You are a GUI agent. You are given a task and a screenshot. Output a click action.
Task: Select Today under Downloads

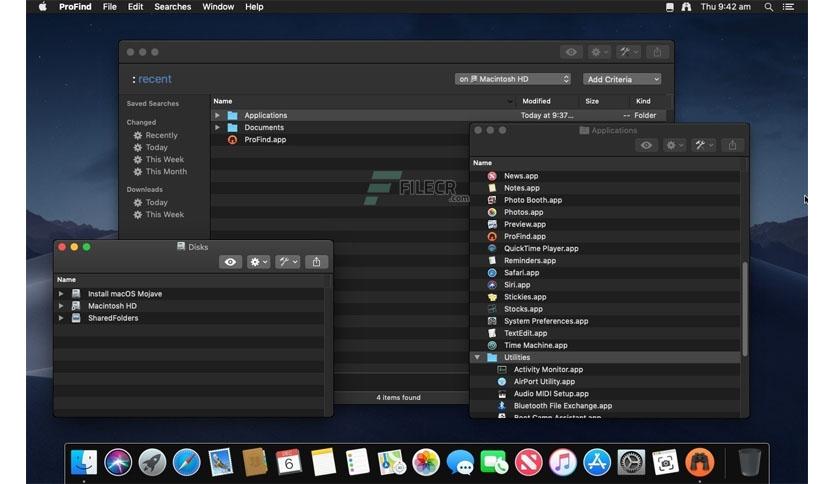tap(156, 203)
